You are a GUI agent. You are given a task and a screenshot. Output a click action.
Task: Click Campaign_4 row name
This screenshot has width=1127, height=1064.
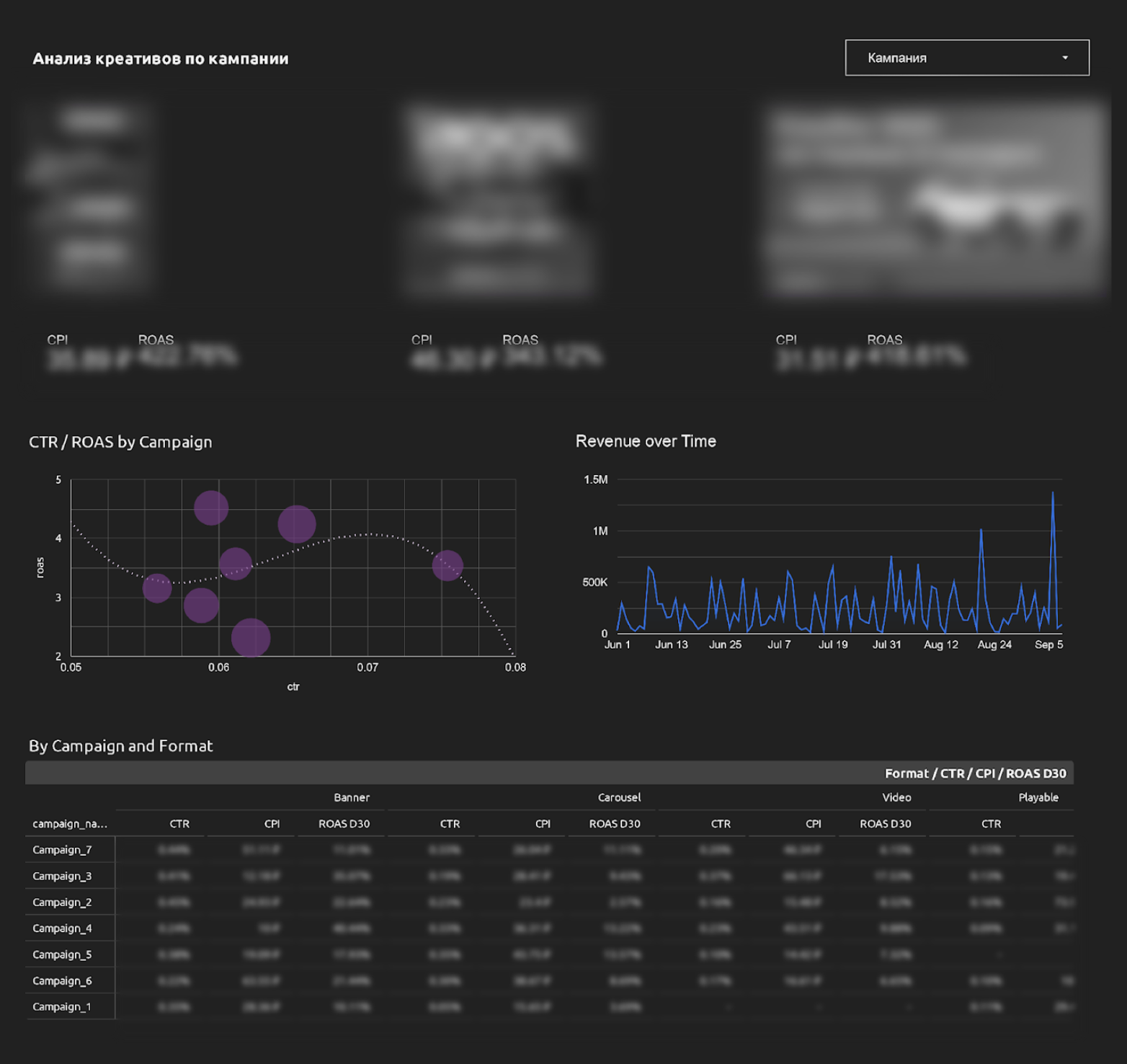(x=62, y=928)
